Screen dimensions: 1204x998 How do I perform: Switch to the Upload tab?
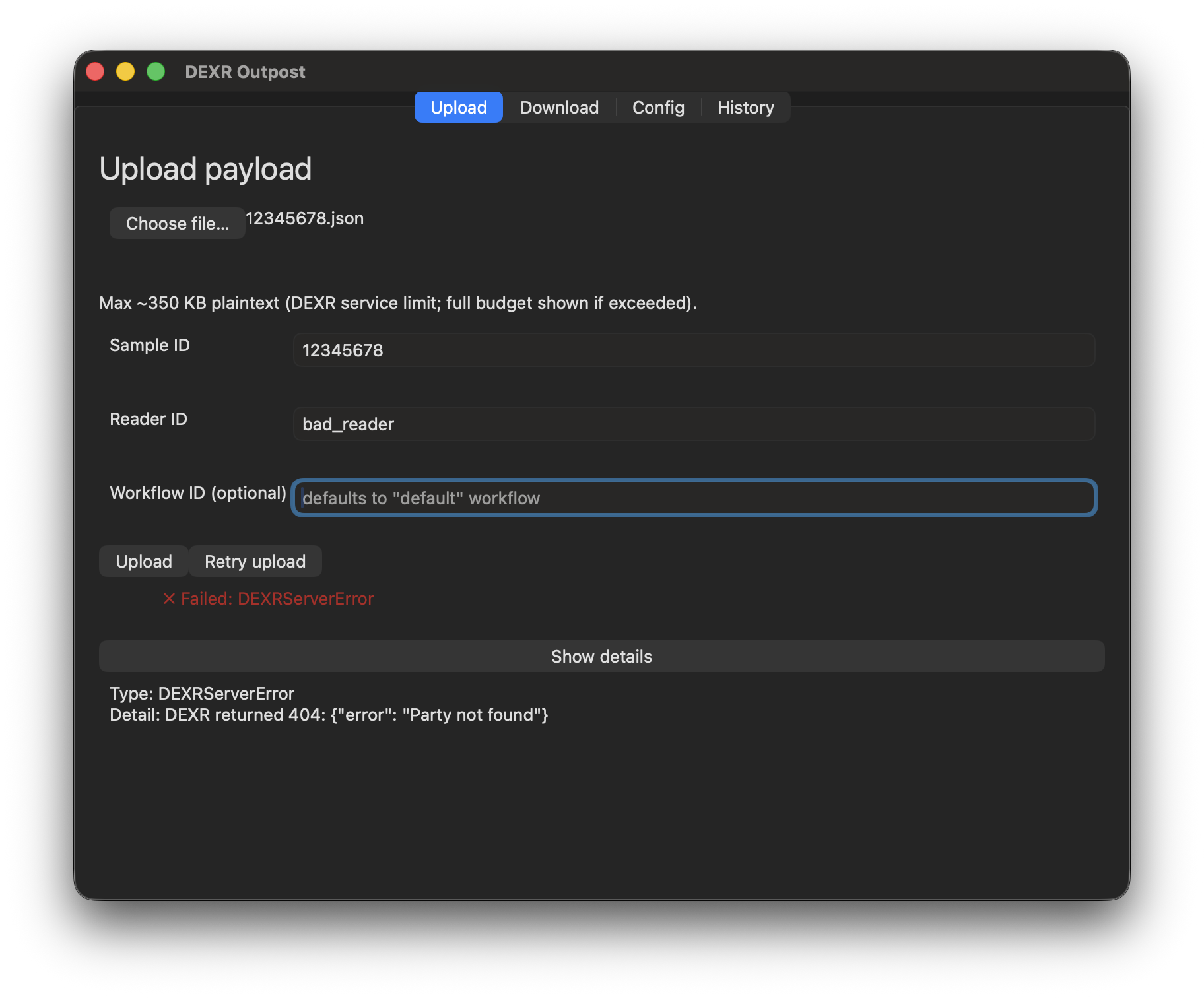click(458, 108)
